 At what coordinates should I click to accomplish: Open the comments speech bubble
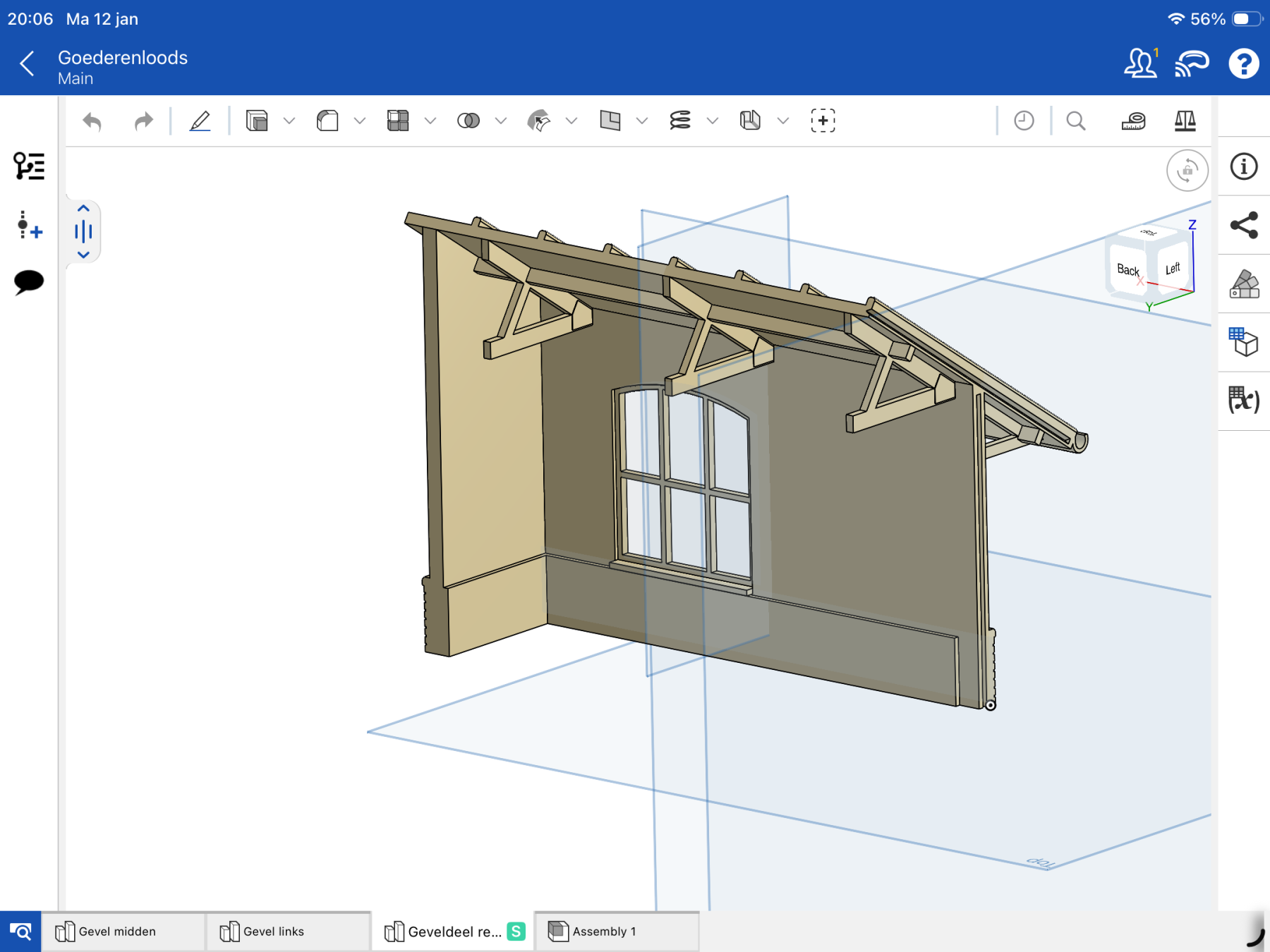[x=29, y=282]
